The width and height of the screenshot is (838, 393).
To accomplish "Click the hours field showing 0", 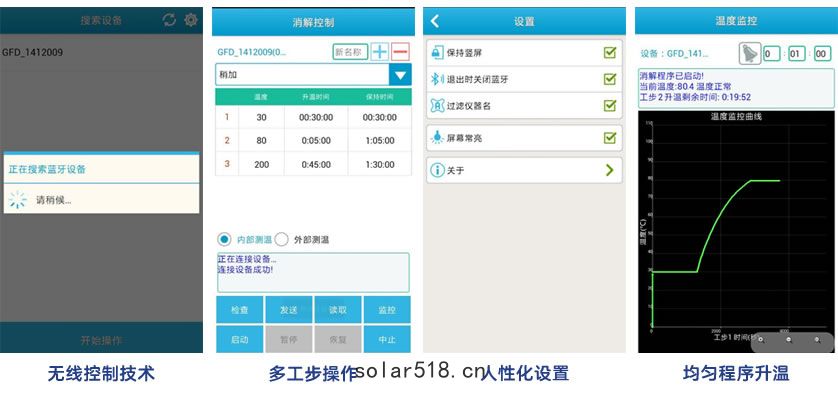I will [771, 54].
